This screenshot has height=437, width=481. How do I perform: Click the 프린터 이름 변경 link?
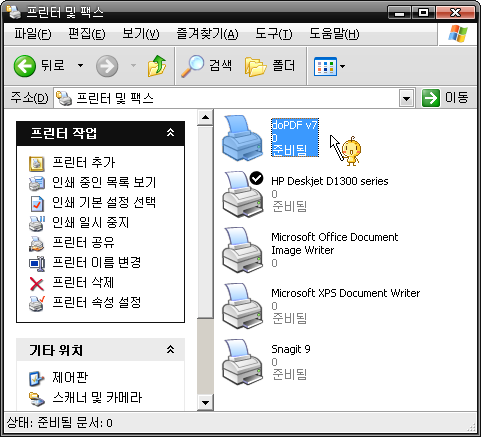97,262
